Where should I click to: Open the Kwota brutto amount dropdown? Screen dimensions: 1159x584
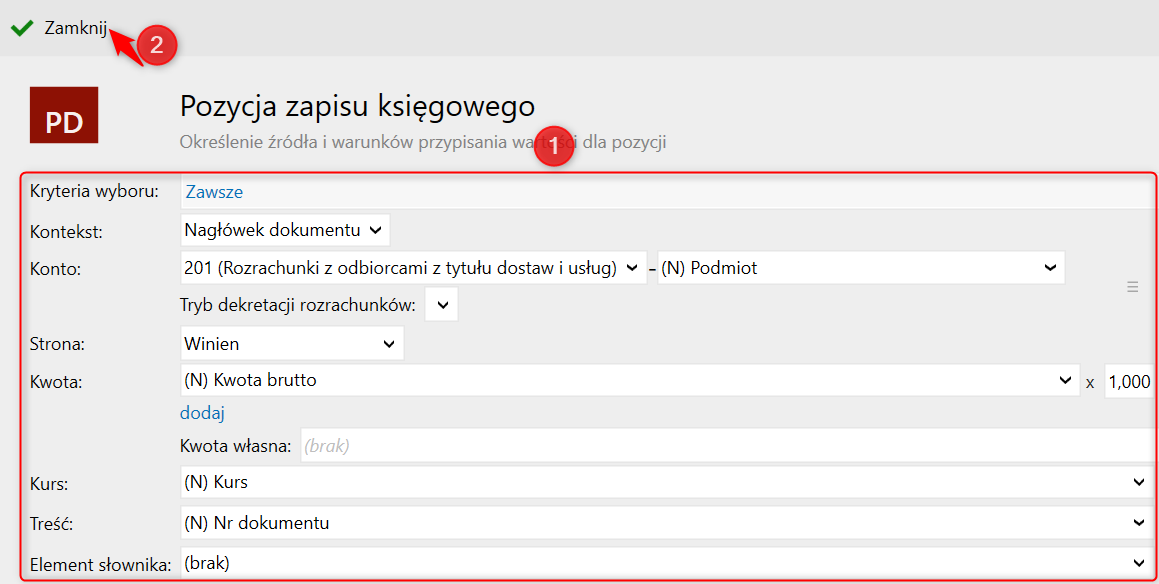click(x=630, y=380)
